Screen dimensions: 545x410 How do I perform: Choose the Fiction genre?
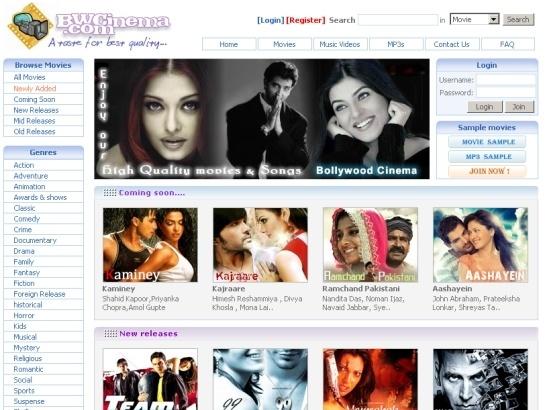24,283
